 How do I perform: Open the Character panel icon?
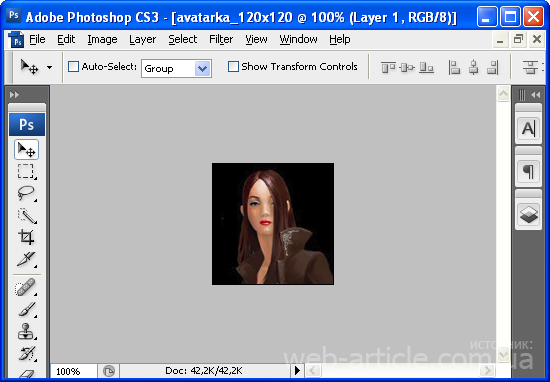tap(528, 128)
